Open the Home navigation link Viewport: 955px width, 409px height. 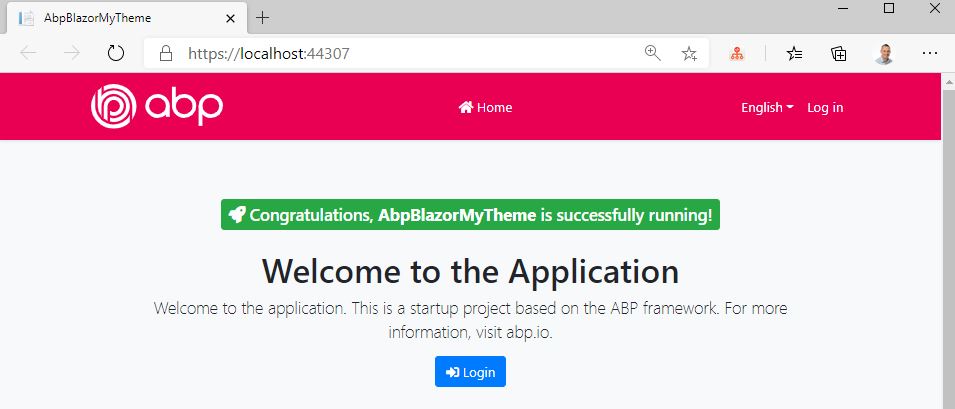(x=485, y=108)
